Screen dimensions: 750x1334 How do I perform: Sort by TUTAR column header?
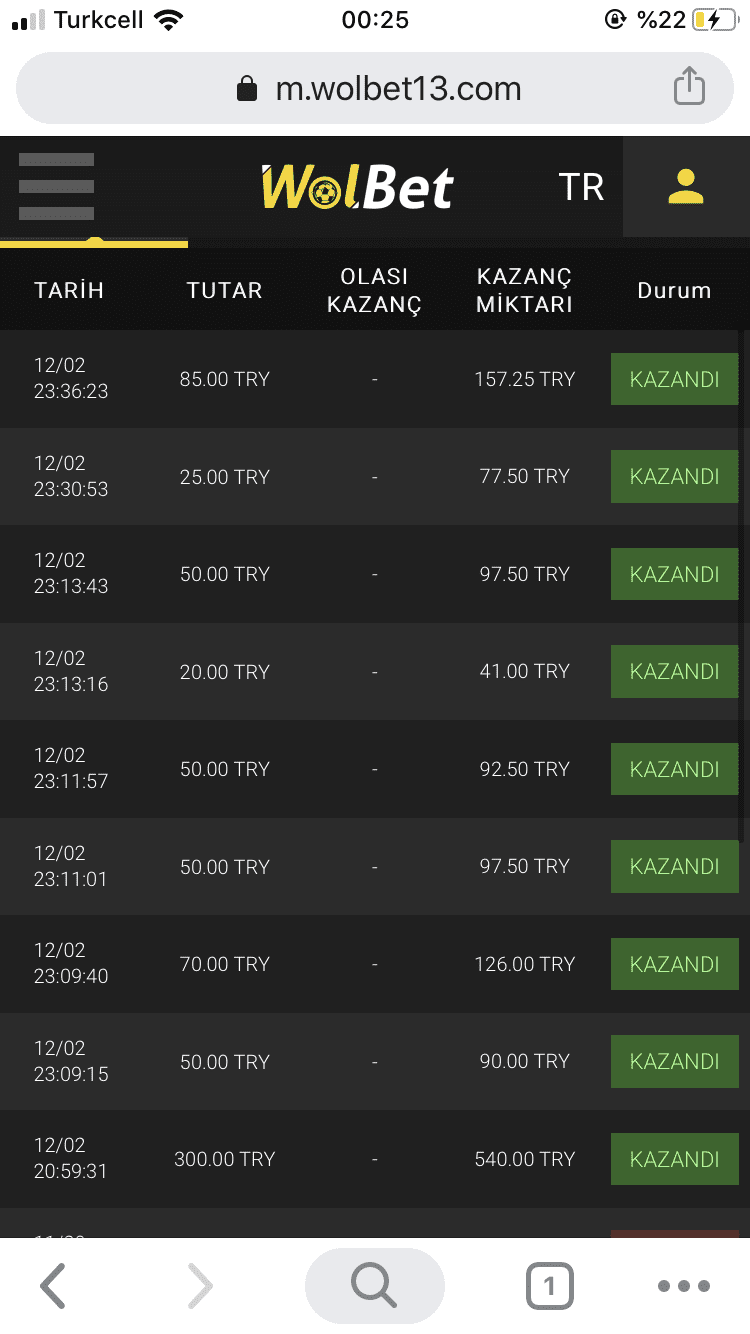pyautogui.click(x=224, y=291)
